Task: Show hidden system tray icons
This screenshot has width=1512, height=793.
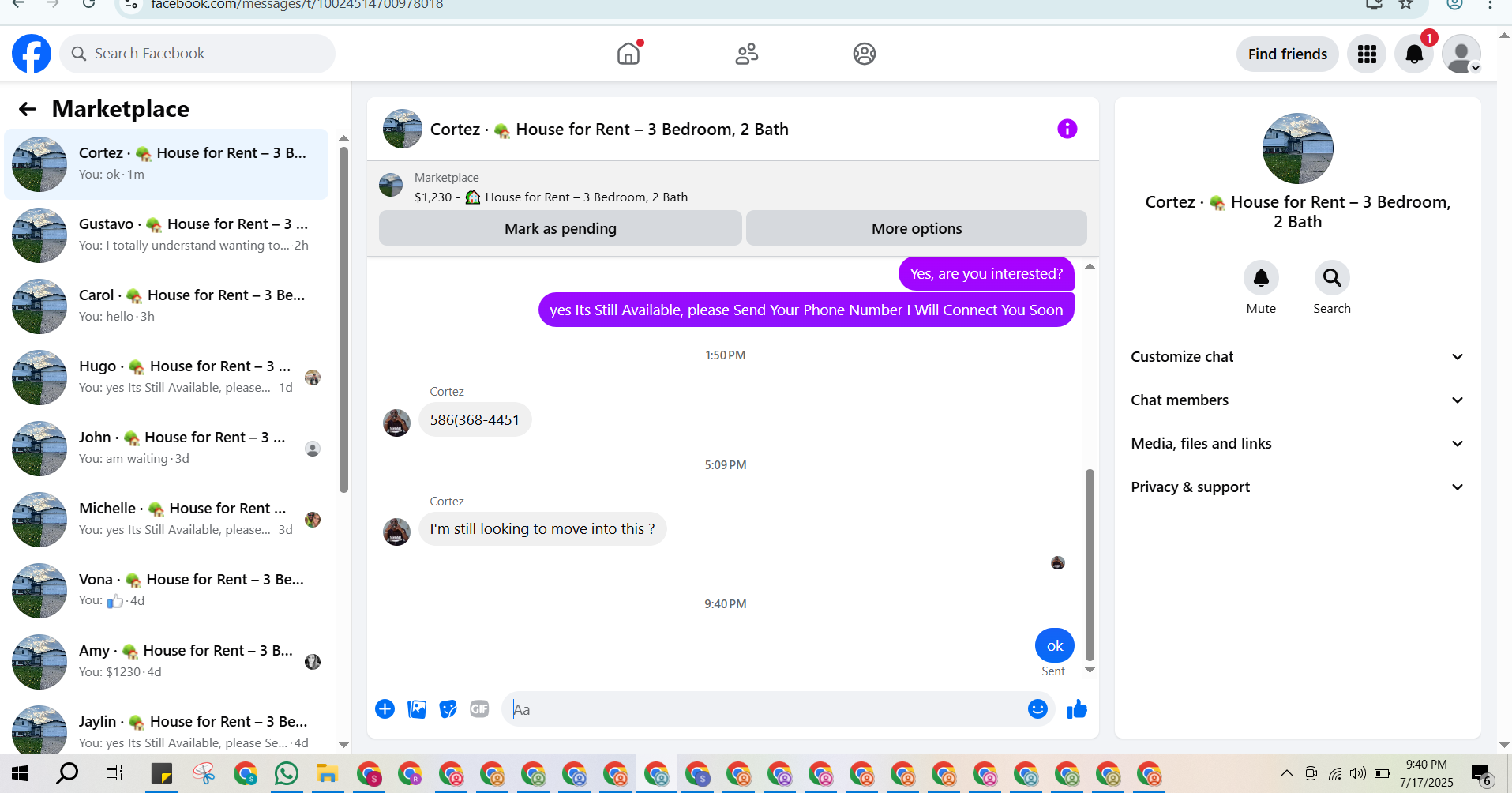Action: click(1287, 773)
